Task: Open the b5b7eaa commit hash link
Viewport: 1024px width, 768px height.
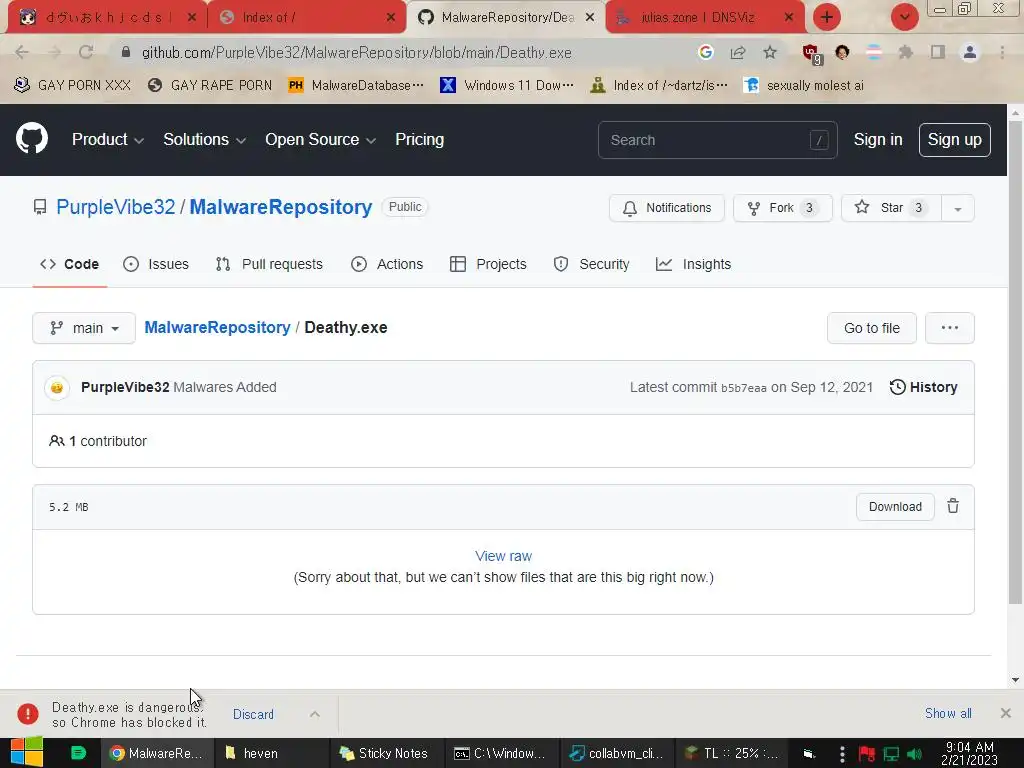Action: pyautogui.click(x=744, y=388)
